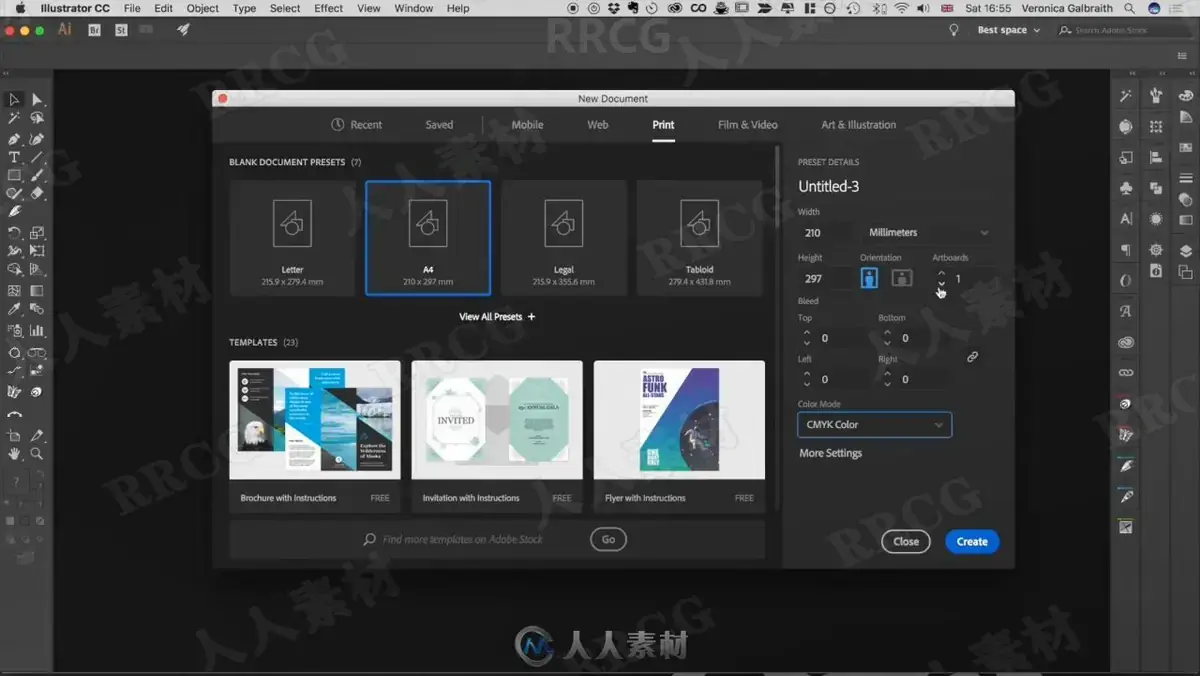Open Adobe Bridge with the Br icon

pos(94,30)
